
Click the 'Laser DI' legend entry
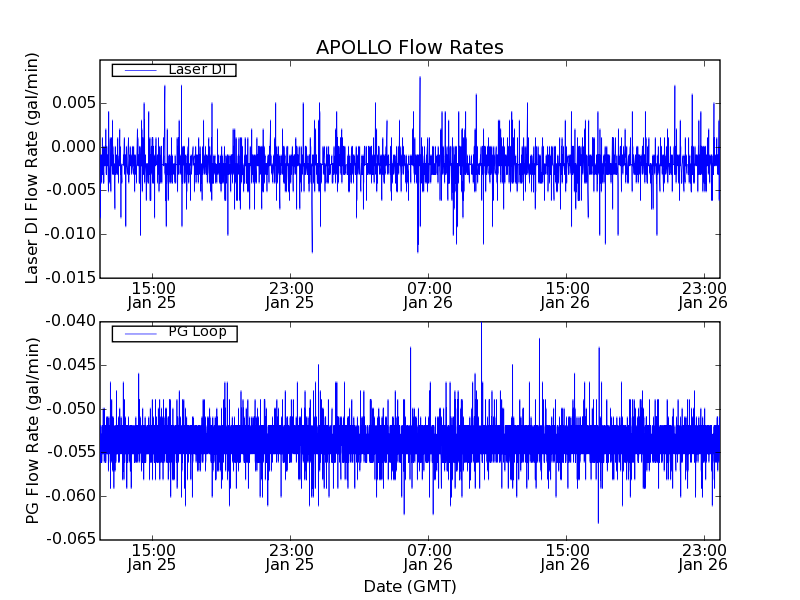174,69
